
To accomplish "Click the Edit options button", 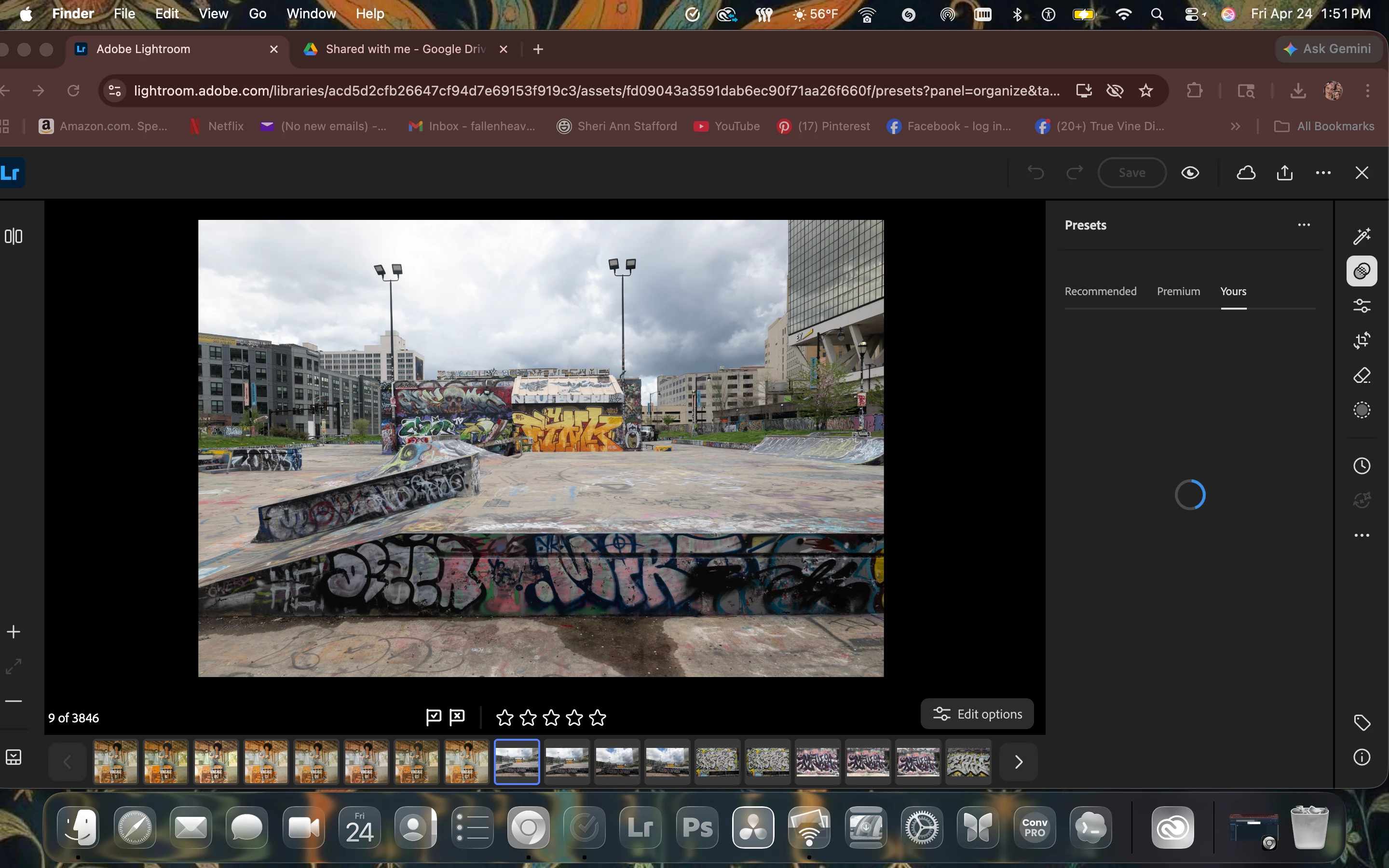I will click(x=977, y=714).
